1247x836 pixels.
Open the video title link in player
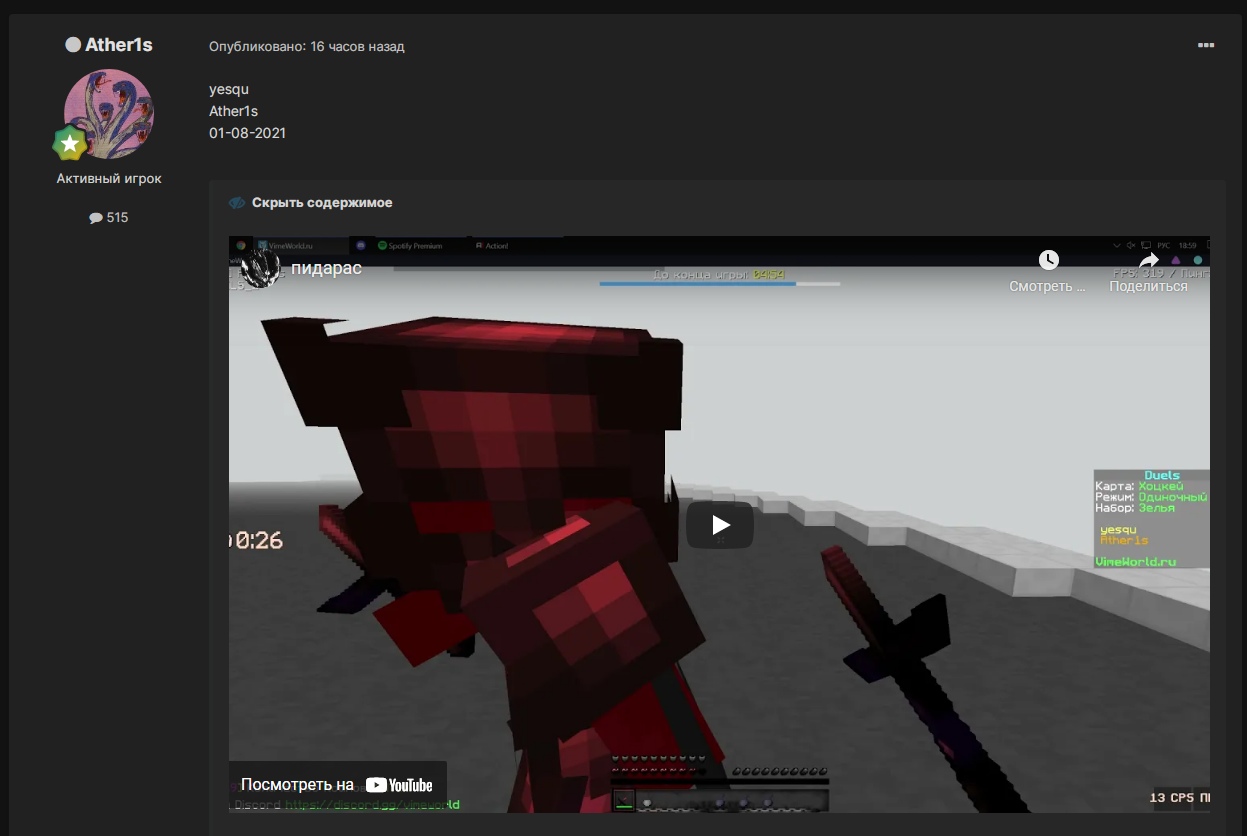coord(326,268)
